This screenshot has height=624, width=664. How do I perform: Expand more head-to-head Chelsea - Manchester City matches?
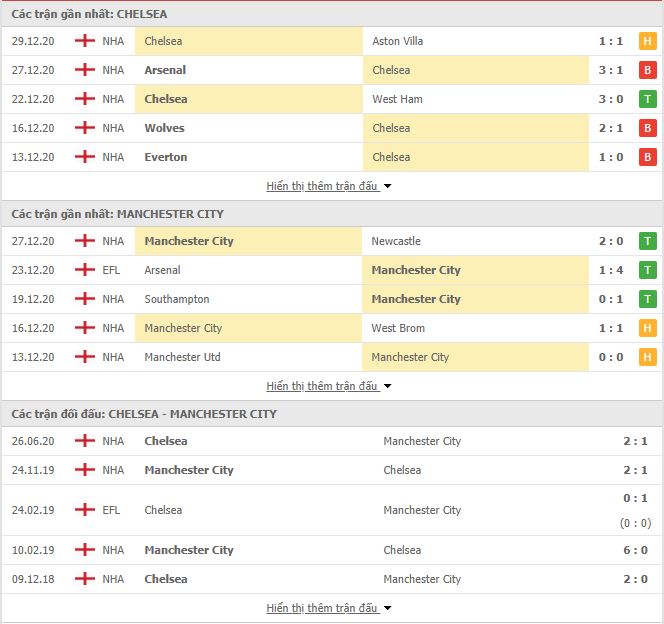(328, 608)
